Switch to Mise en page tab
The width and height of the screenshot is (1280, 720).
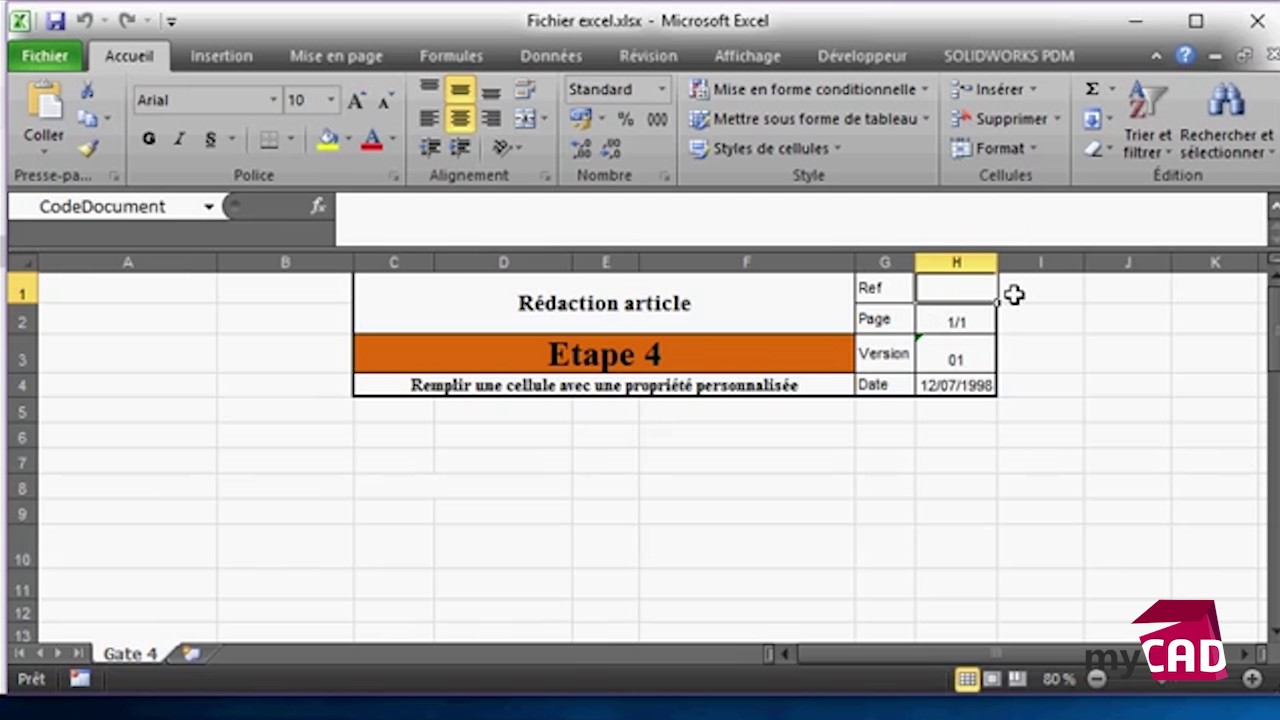pos(336,56)
